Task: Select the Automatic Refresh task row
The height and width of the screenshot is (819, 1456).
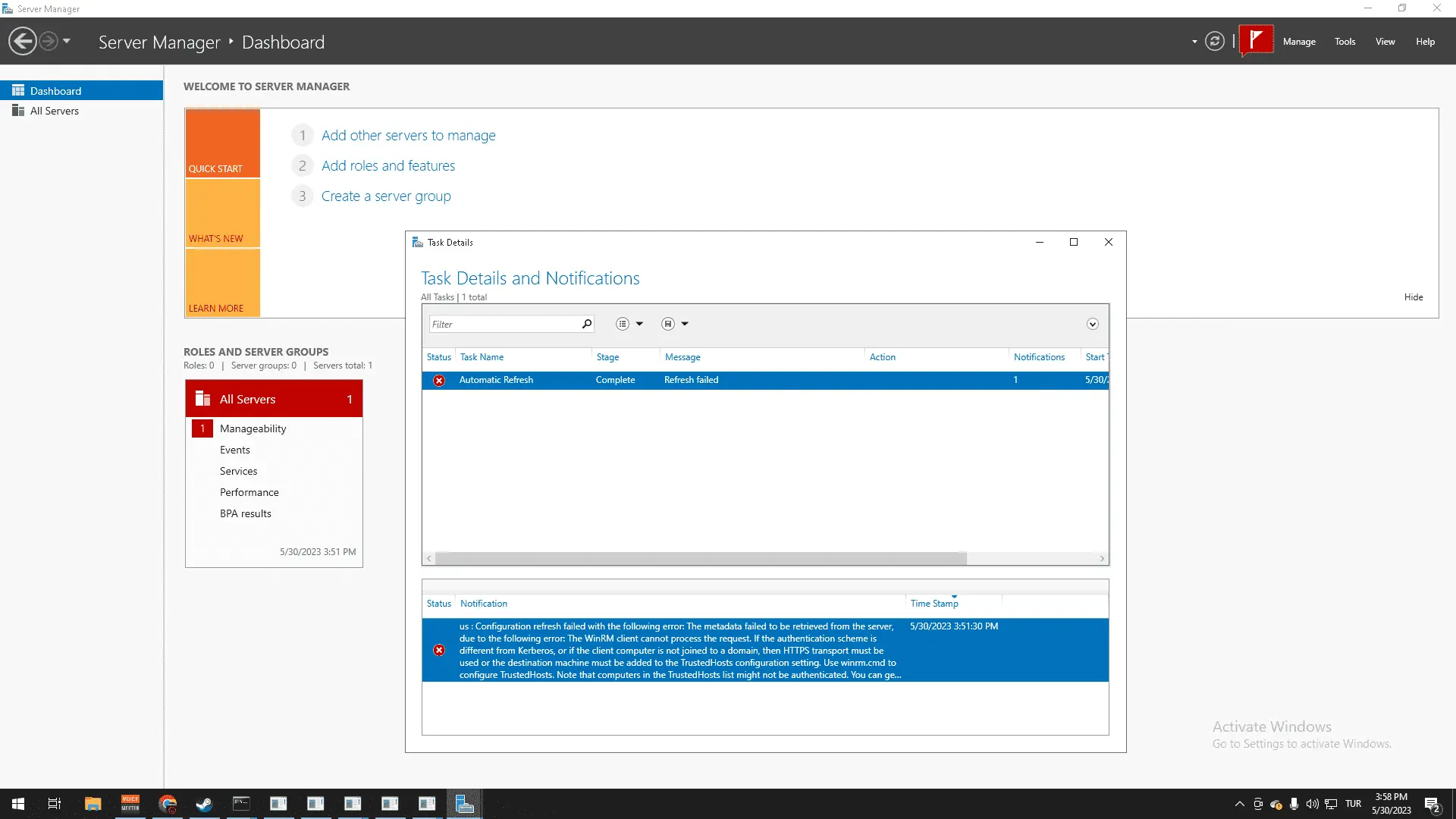Action: [x=765, y=380]
